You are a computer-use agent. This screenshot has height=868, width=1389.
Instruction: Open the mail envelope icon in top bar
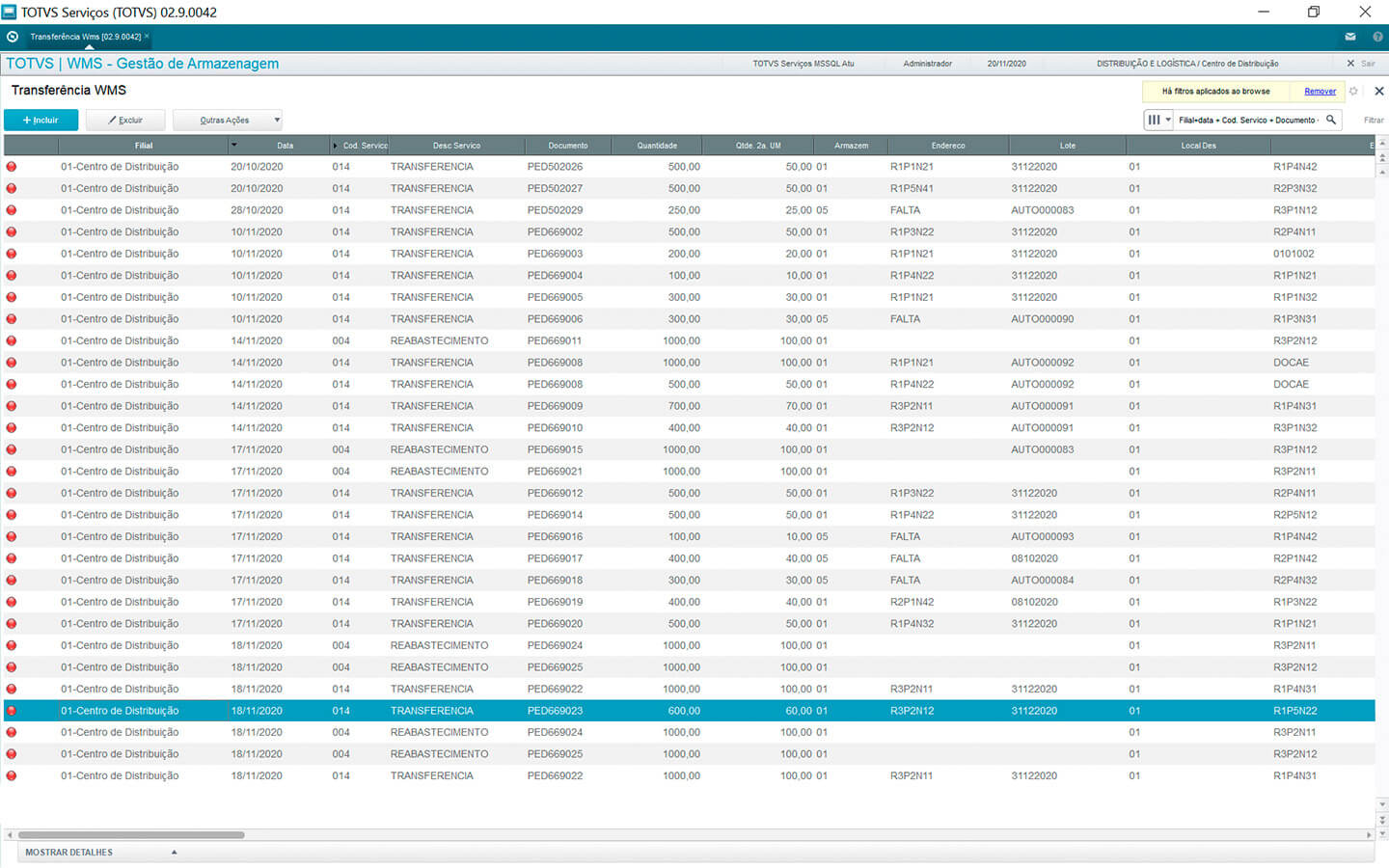1350,37
